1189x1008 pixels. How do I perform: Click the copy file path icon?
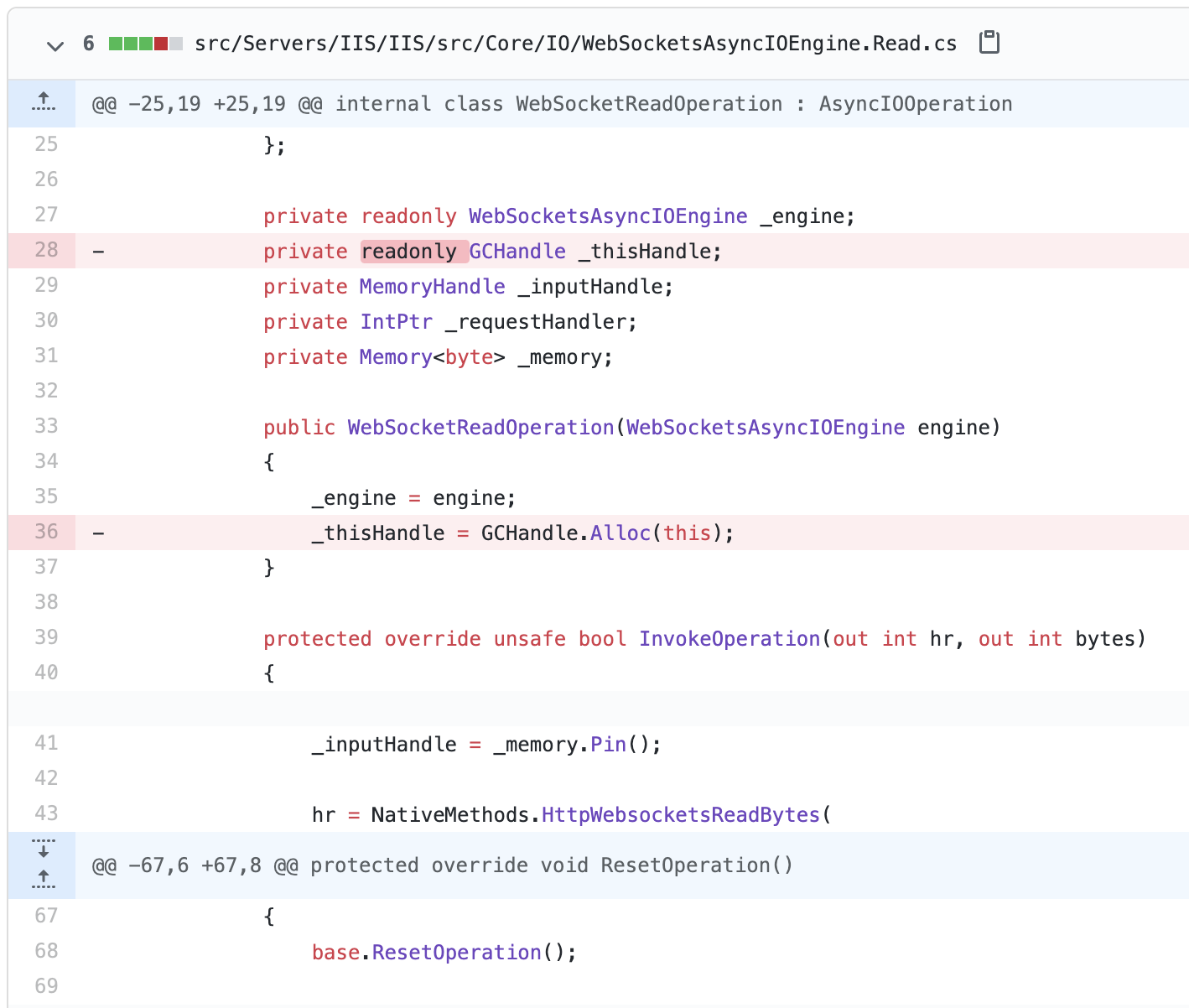tap(989, 42)
